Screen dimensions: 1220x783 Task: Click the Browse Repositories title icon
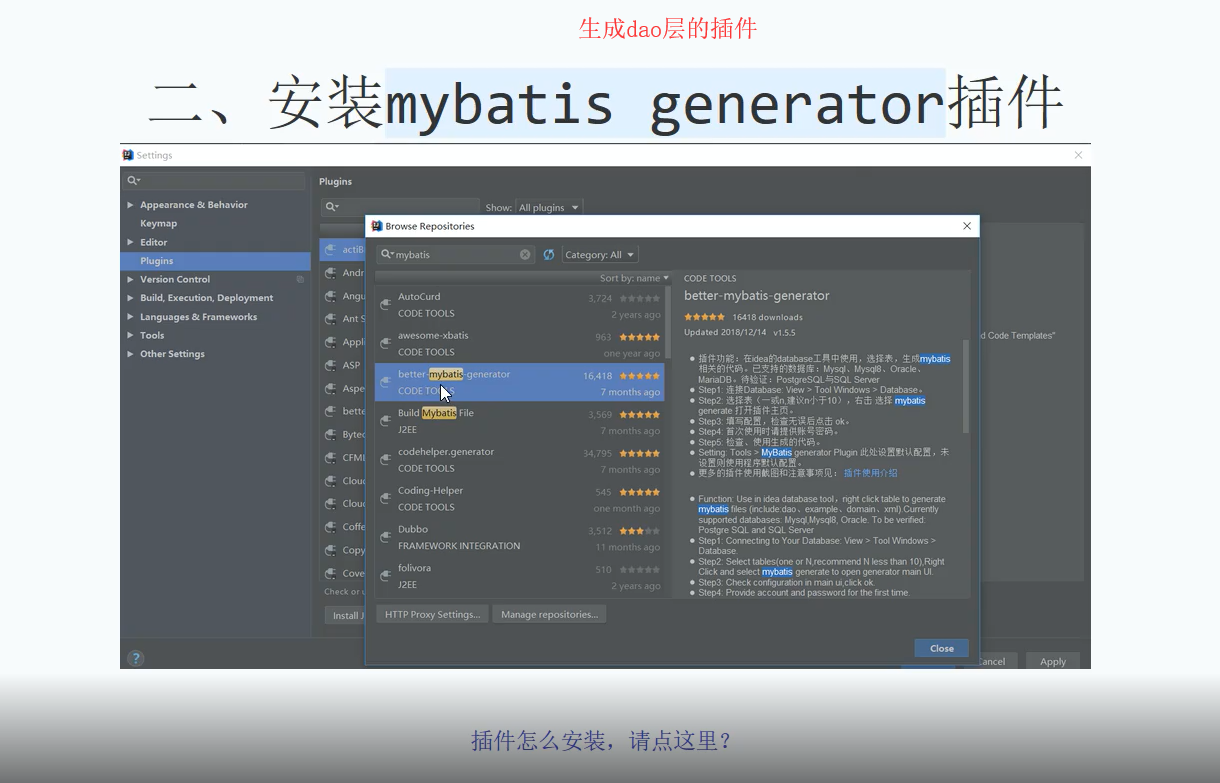click(376, 226)
